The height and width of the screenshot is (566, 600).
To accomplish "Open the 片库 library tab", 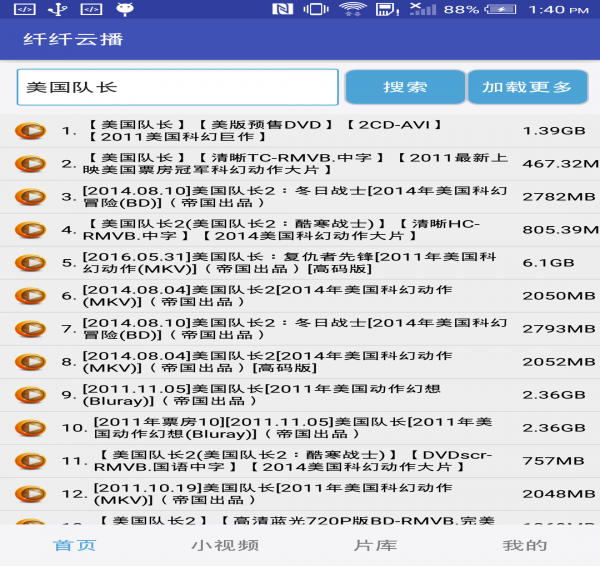I will (375, 545).
